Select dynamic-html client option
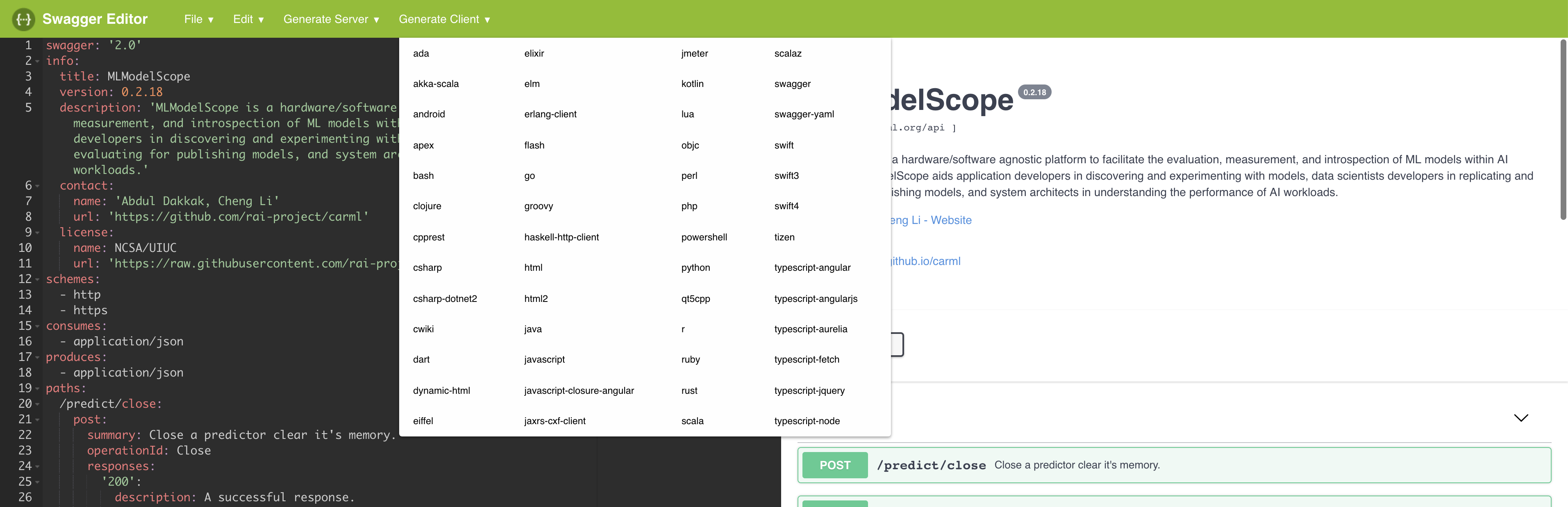1568x507 pixels. [x=441, y=391]
